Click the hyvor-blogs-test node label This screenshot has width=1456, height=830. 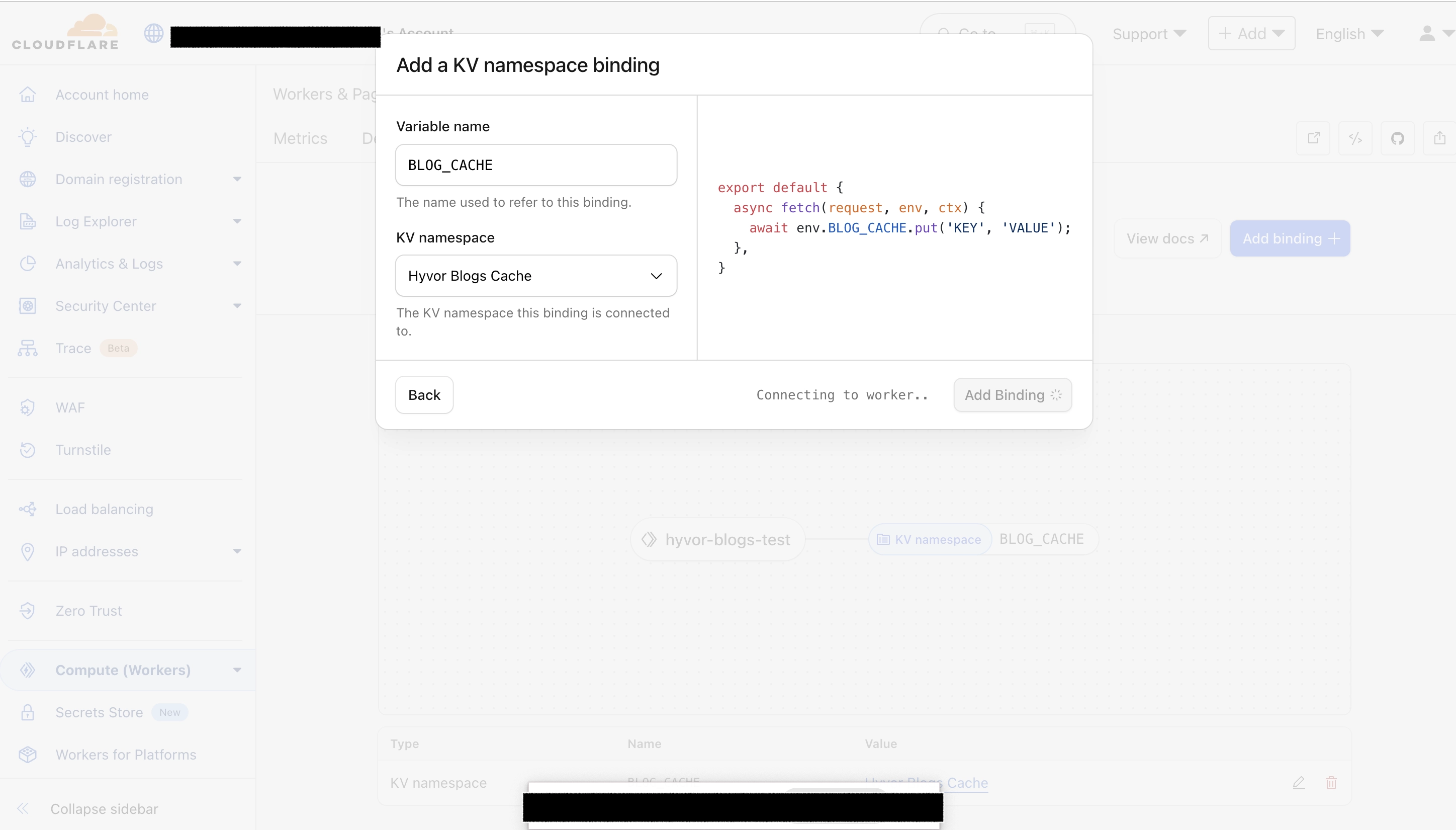click(727, 539)
